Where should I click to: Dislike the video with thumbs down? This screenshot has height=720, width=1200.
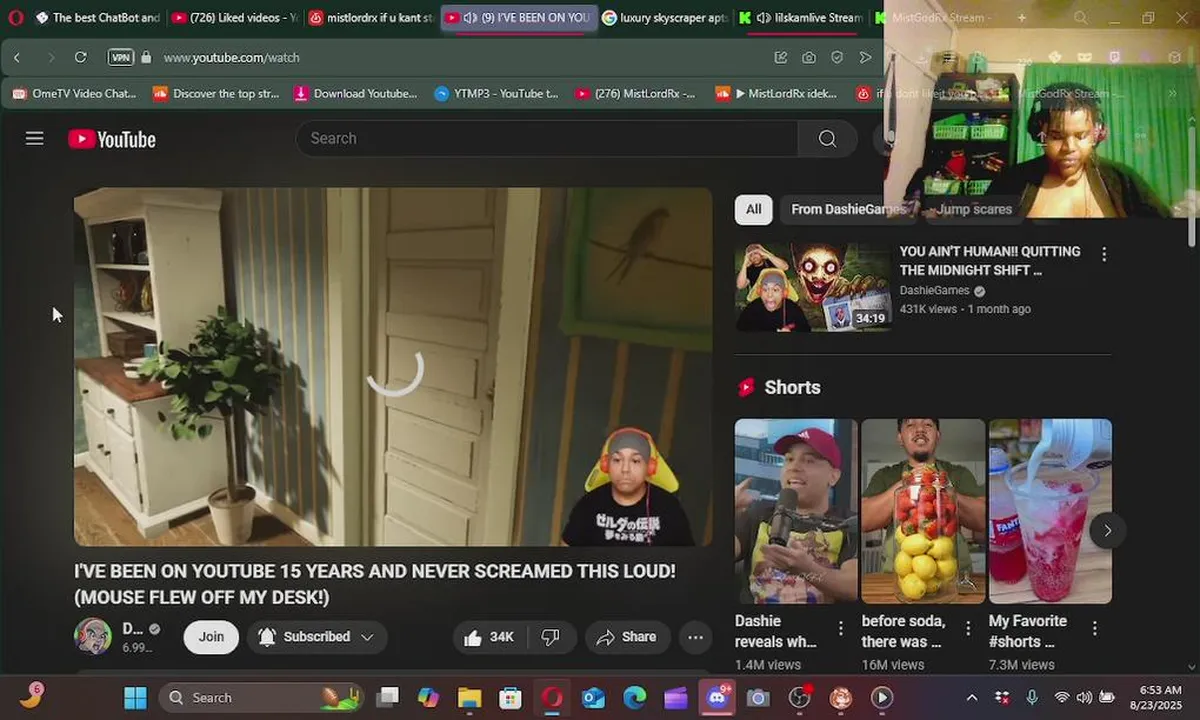pos(551,637)
